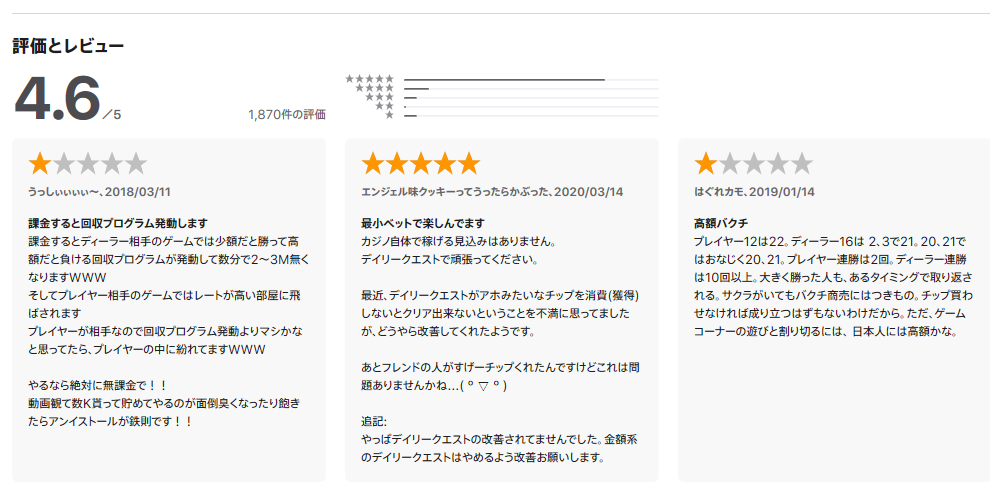Click the 1,870件の評価 ratings count

286,114
